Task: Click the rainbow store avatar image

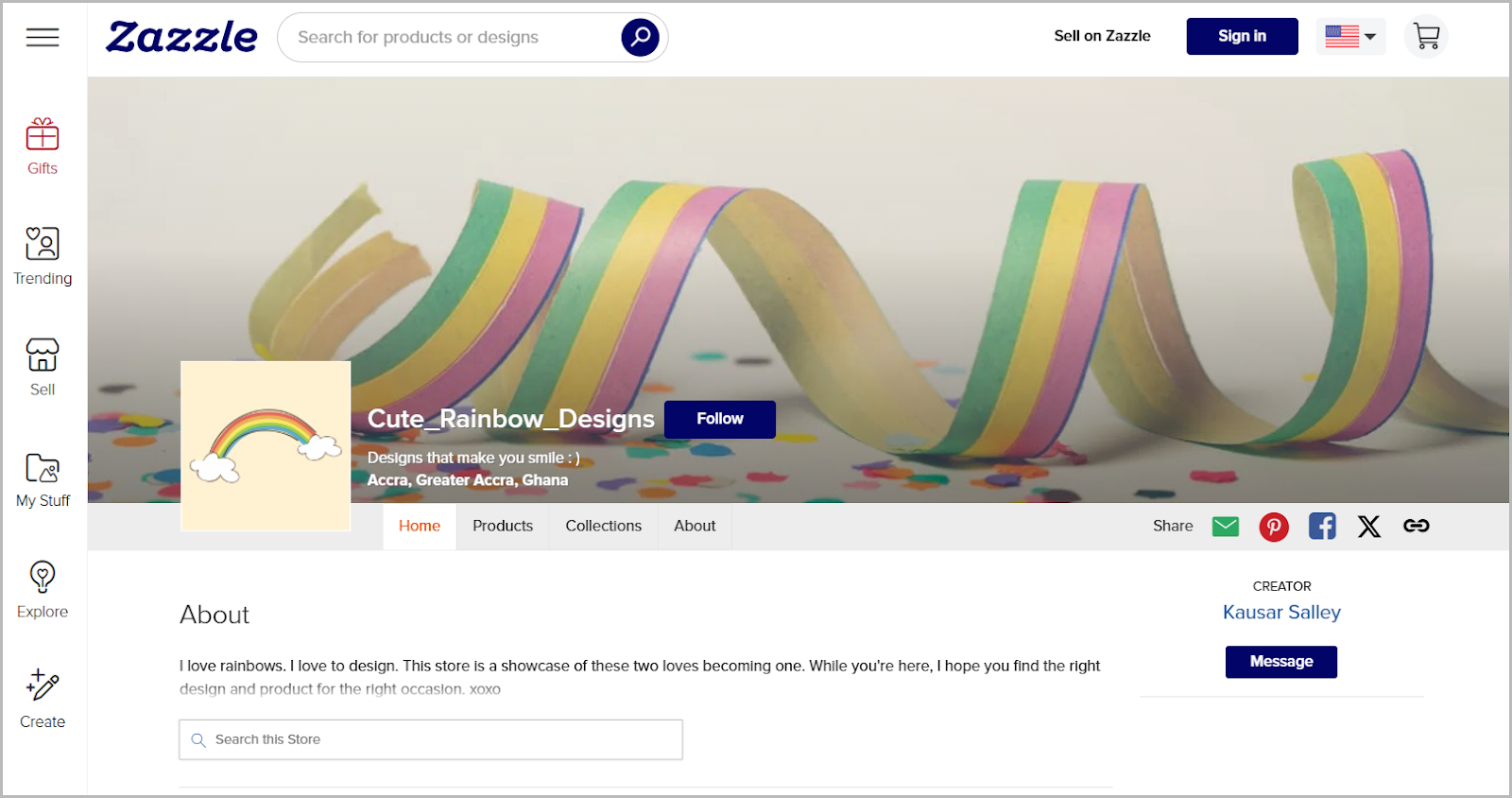Action: (266, 446)
